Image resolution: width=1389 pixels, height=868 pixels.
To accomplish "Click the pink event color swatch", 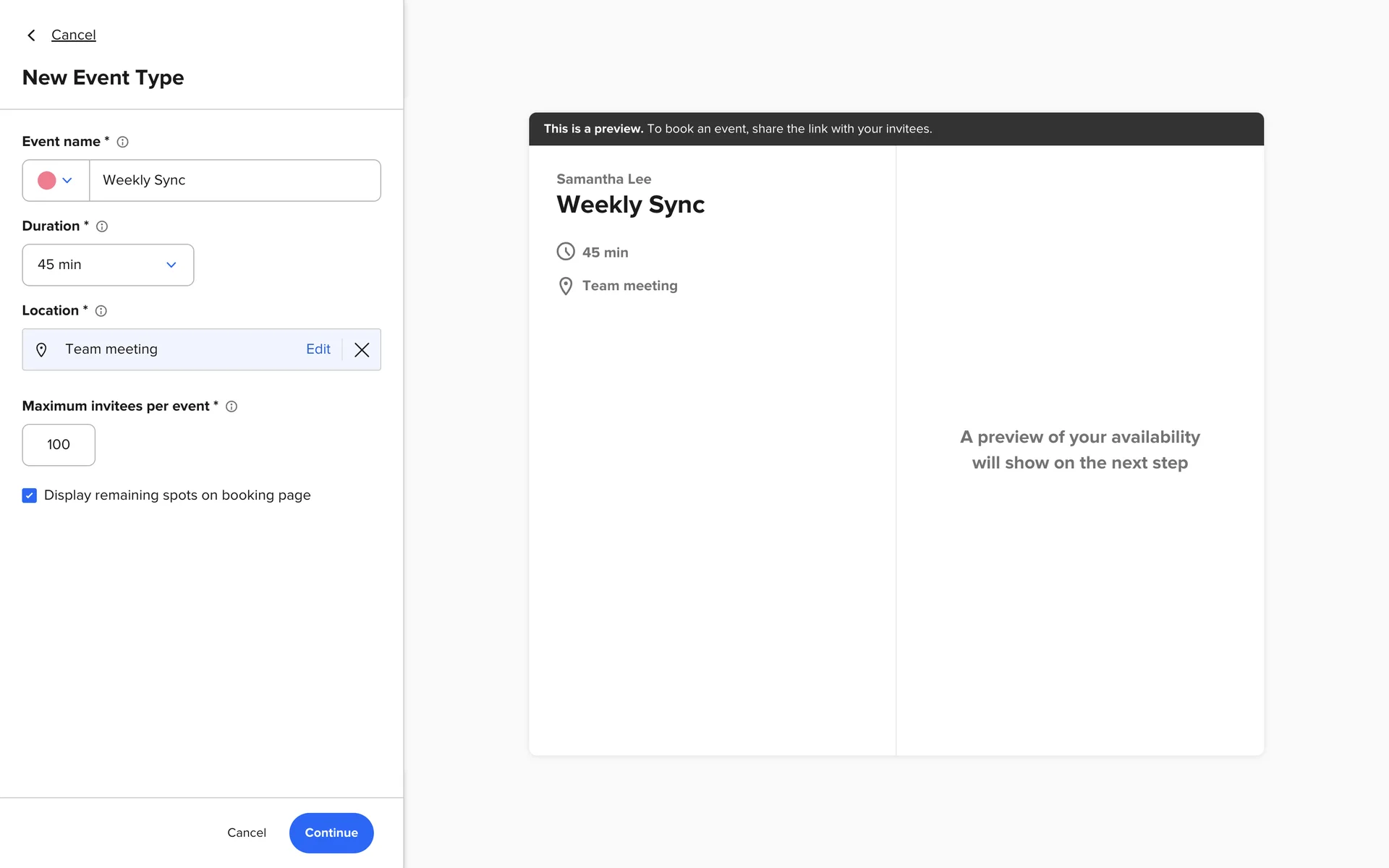I will click(47, 181).
